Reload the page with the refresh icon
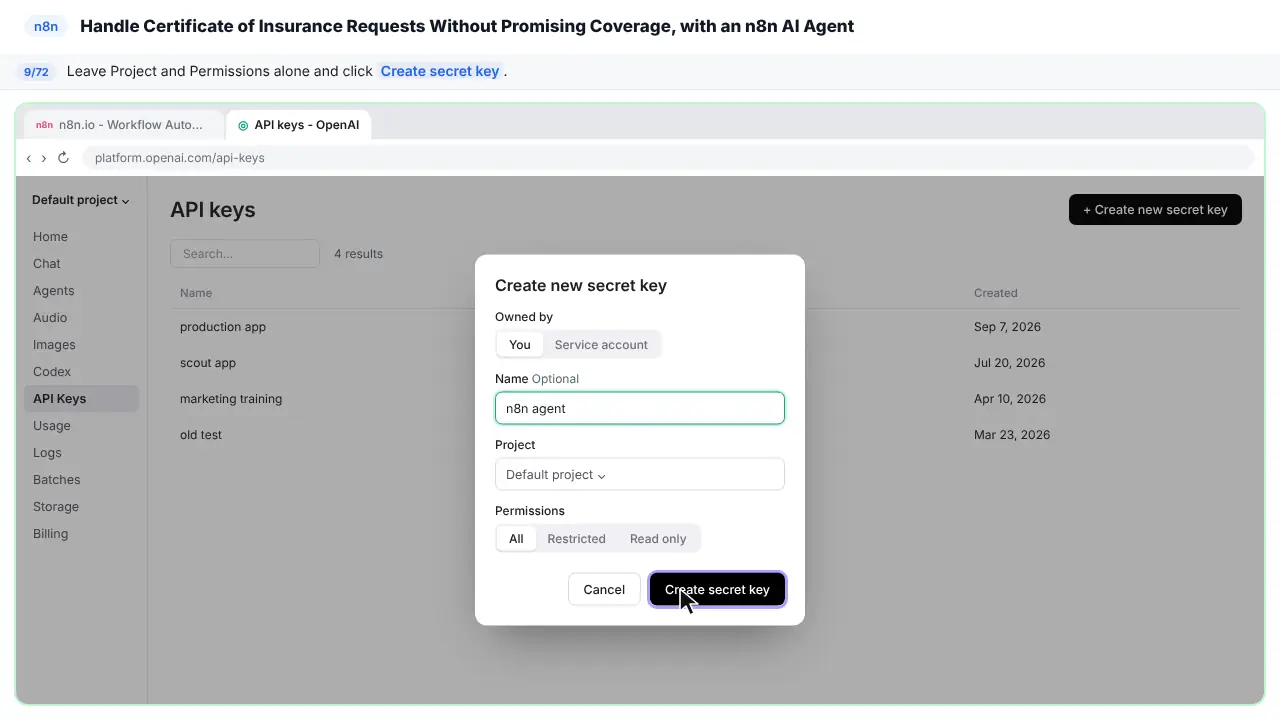The width and height of the screenshot is (1280, 720). tap(63, 158)
